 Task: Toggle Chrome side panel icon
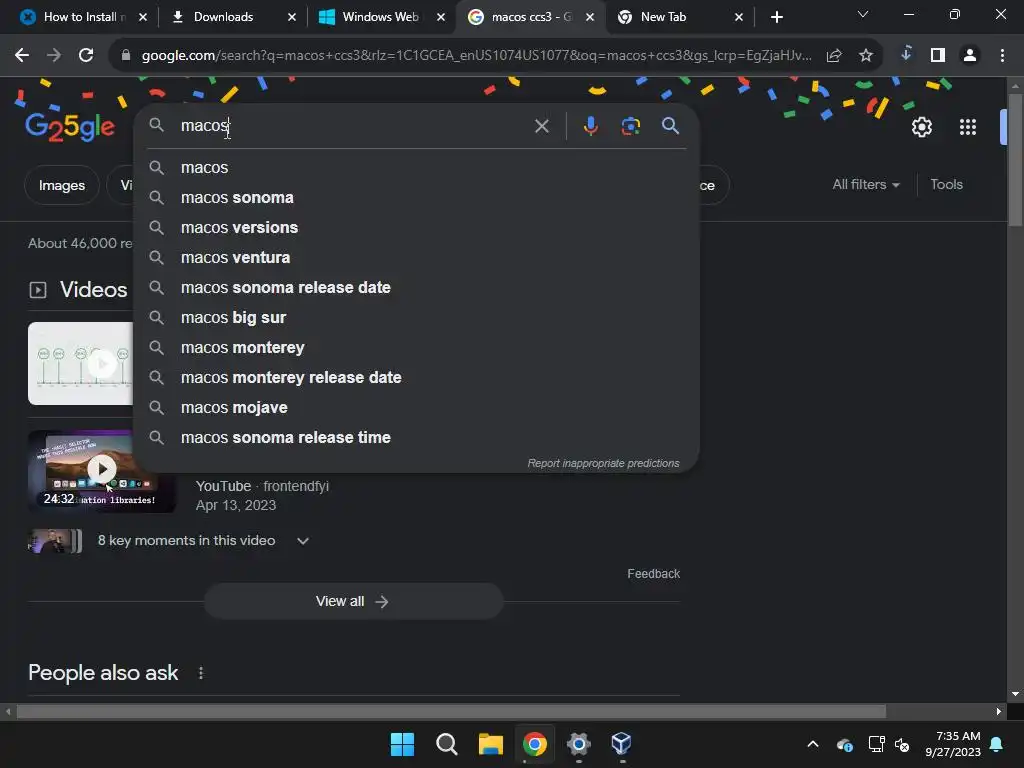pos(938,56)
